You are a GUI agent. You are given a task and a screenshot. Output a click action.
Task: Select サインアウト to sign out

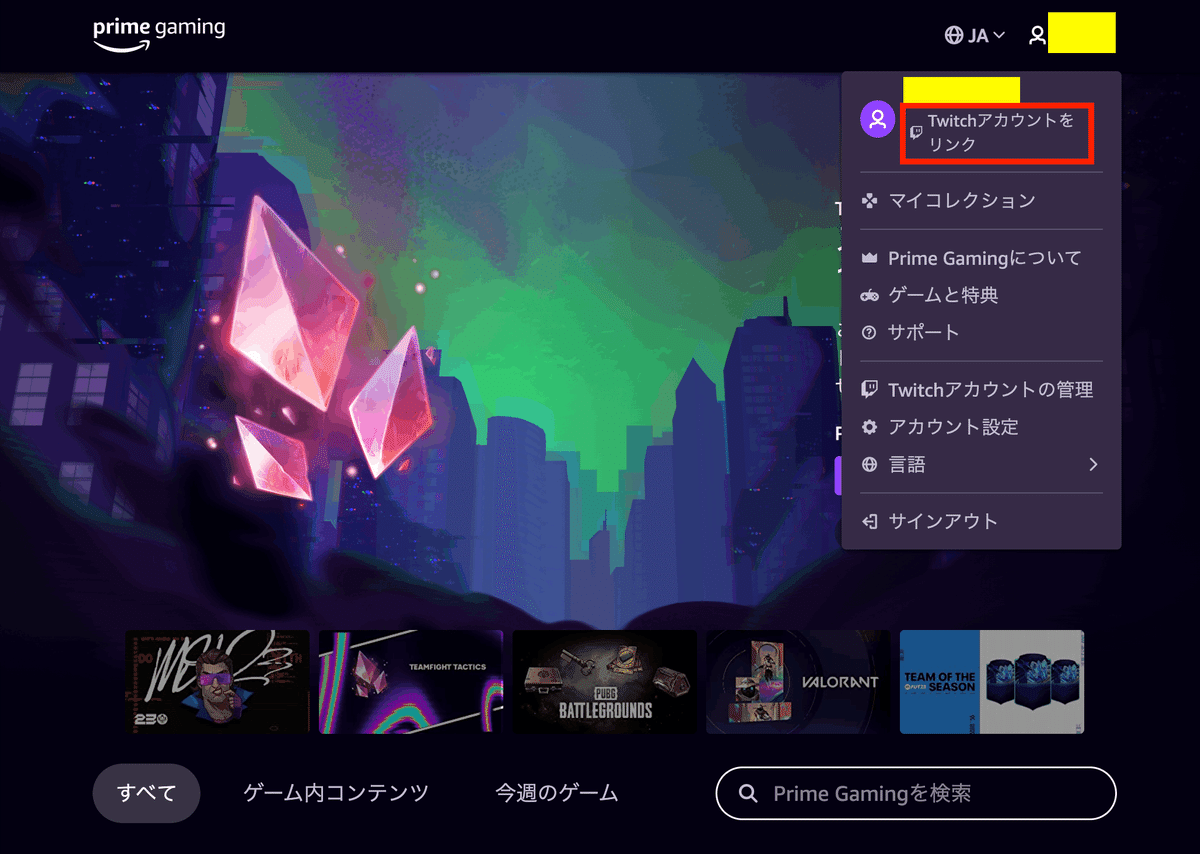point(943,521)
